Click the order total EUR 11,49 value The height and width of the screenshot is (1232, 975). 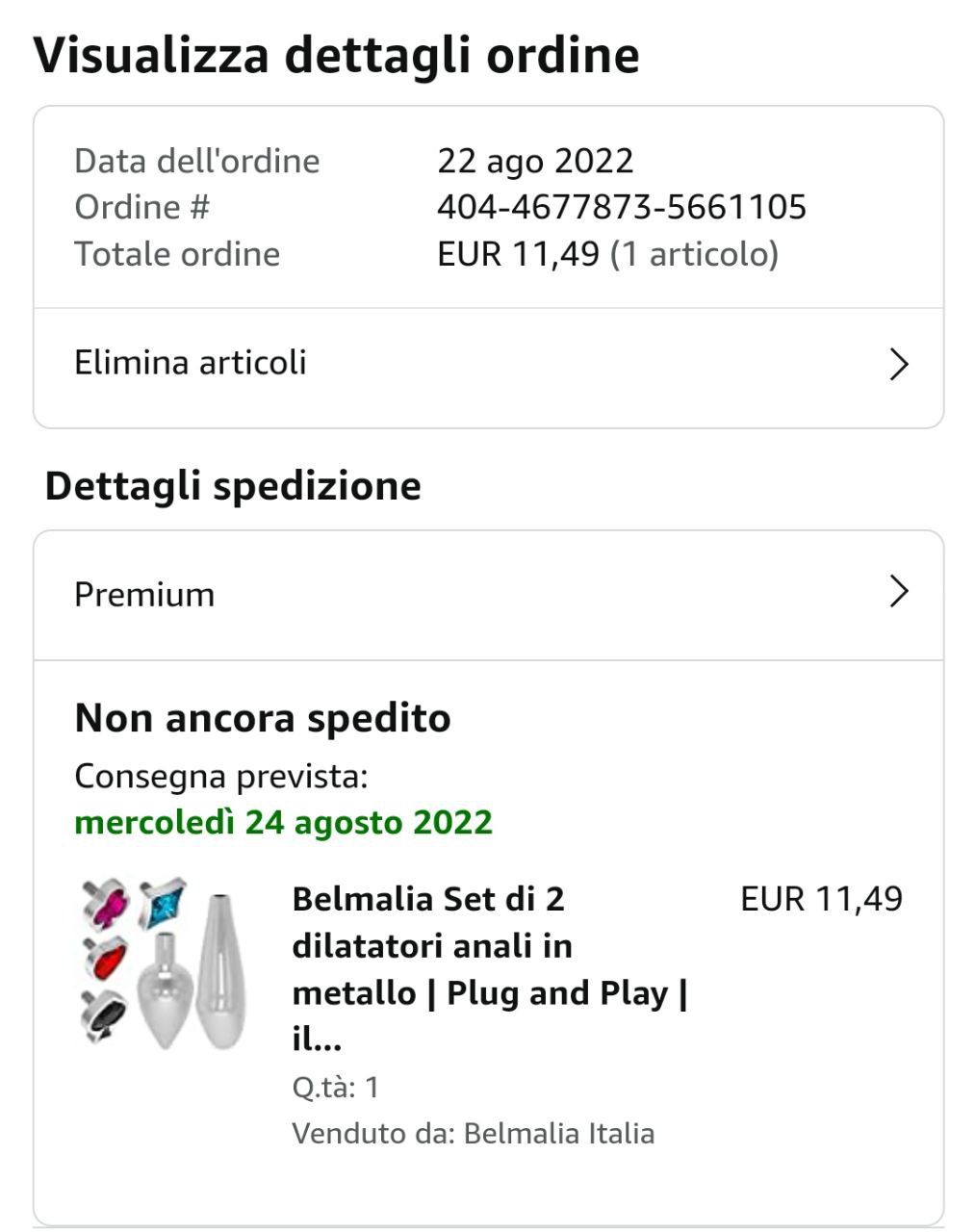518,254
